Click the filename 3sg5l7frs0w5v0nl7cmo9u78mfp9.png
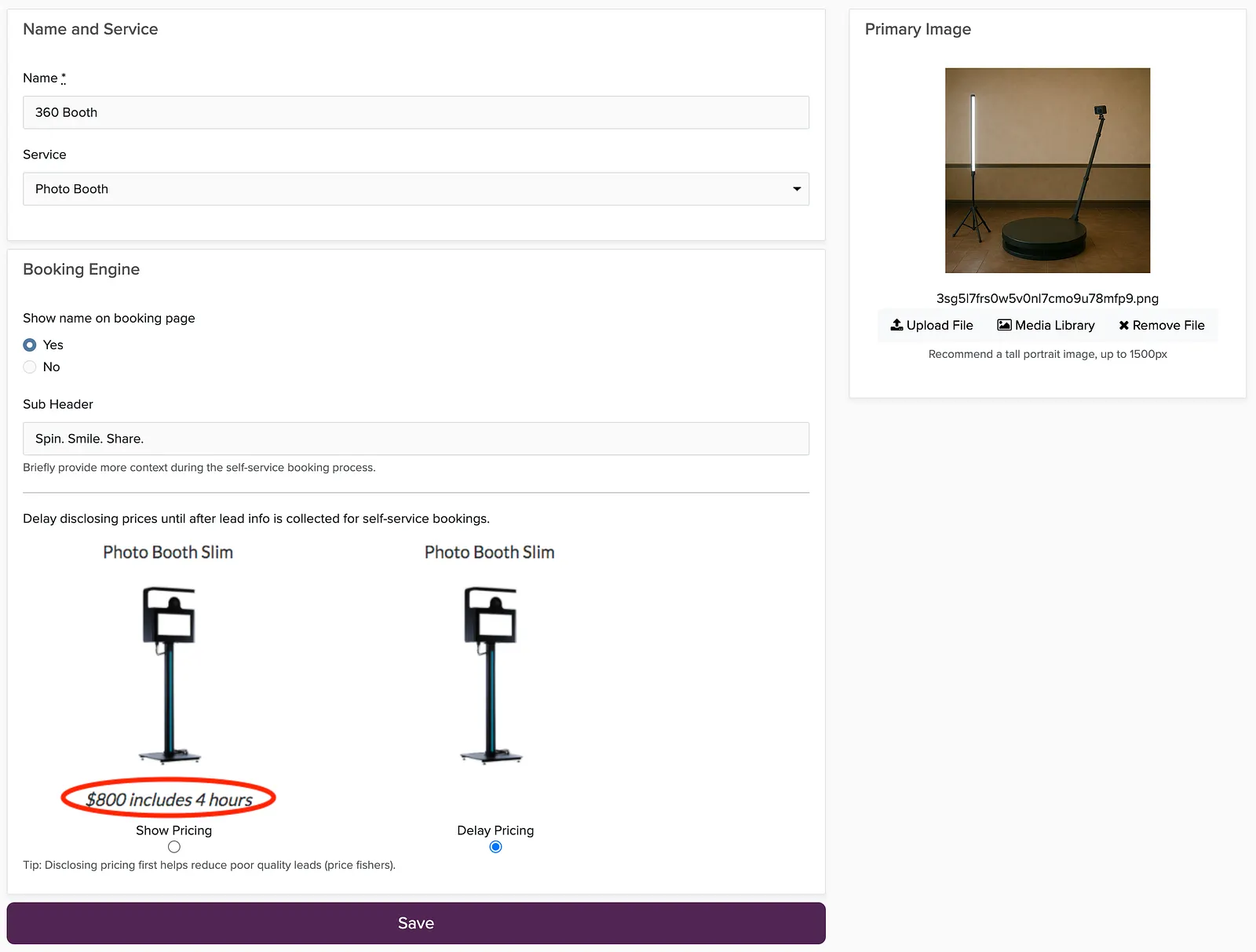Viewport: 1256px width, 952px height. [1047, 298]
